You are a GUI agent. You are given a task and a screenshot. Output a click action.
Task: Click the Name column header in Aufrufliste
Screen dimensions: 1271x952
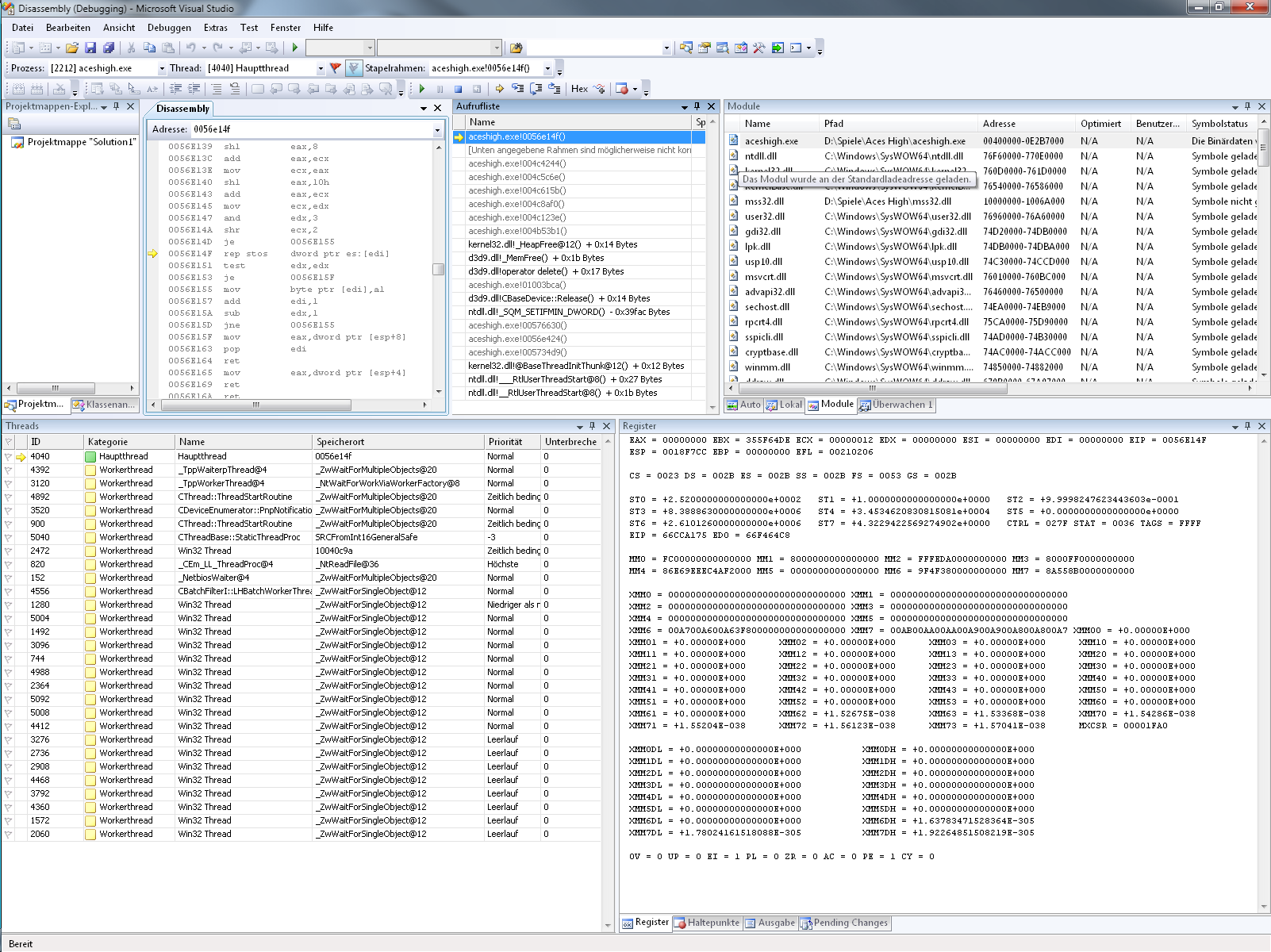(577, 122)
